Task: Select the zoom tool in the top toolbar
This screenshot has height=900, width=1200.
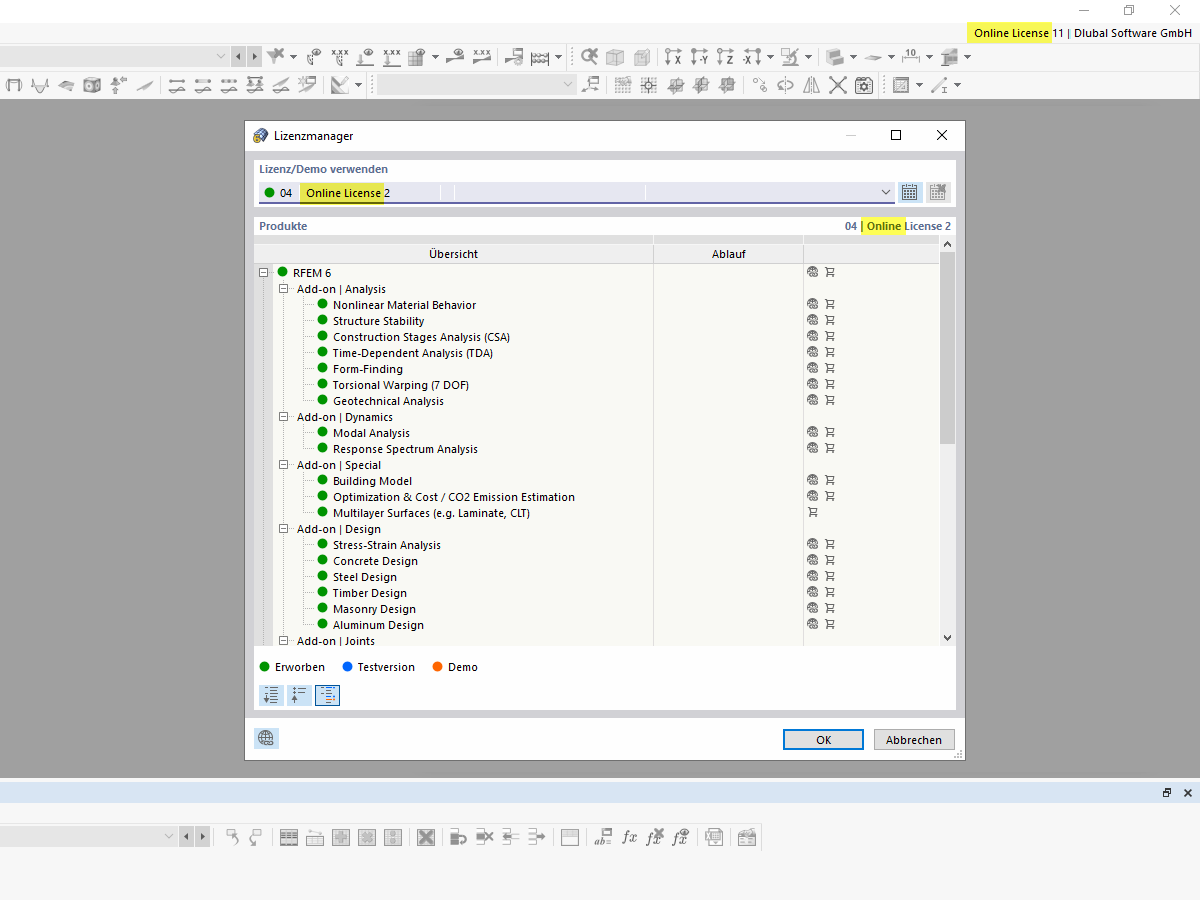Action: 589,57
